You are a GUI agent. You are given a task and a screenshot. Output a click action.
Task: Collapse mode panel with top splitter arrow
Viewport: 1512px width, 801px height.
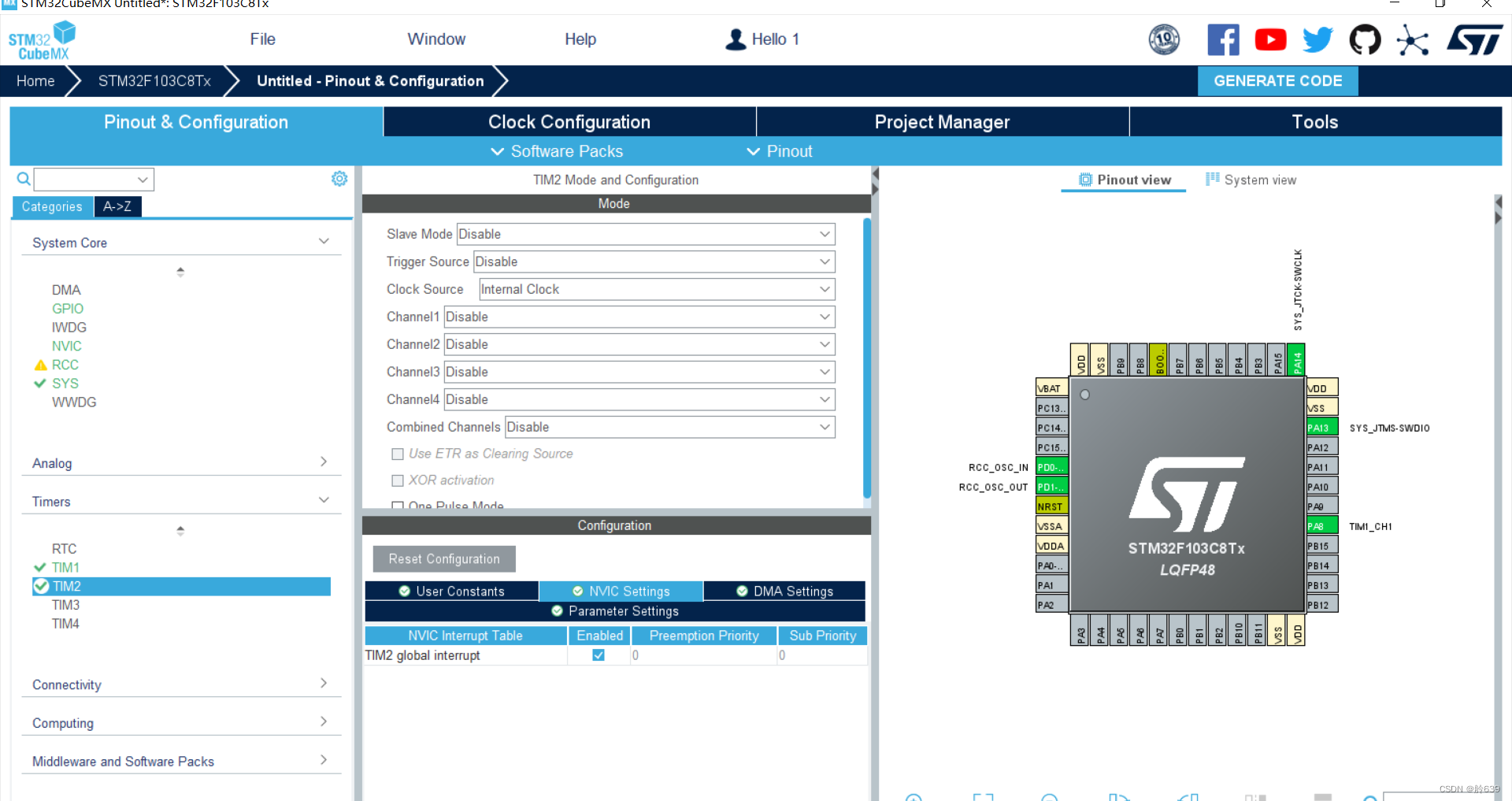click(875, 173)
